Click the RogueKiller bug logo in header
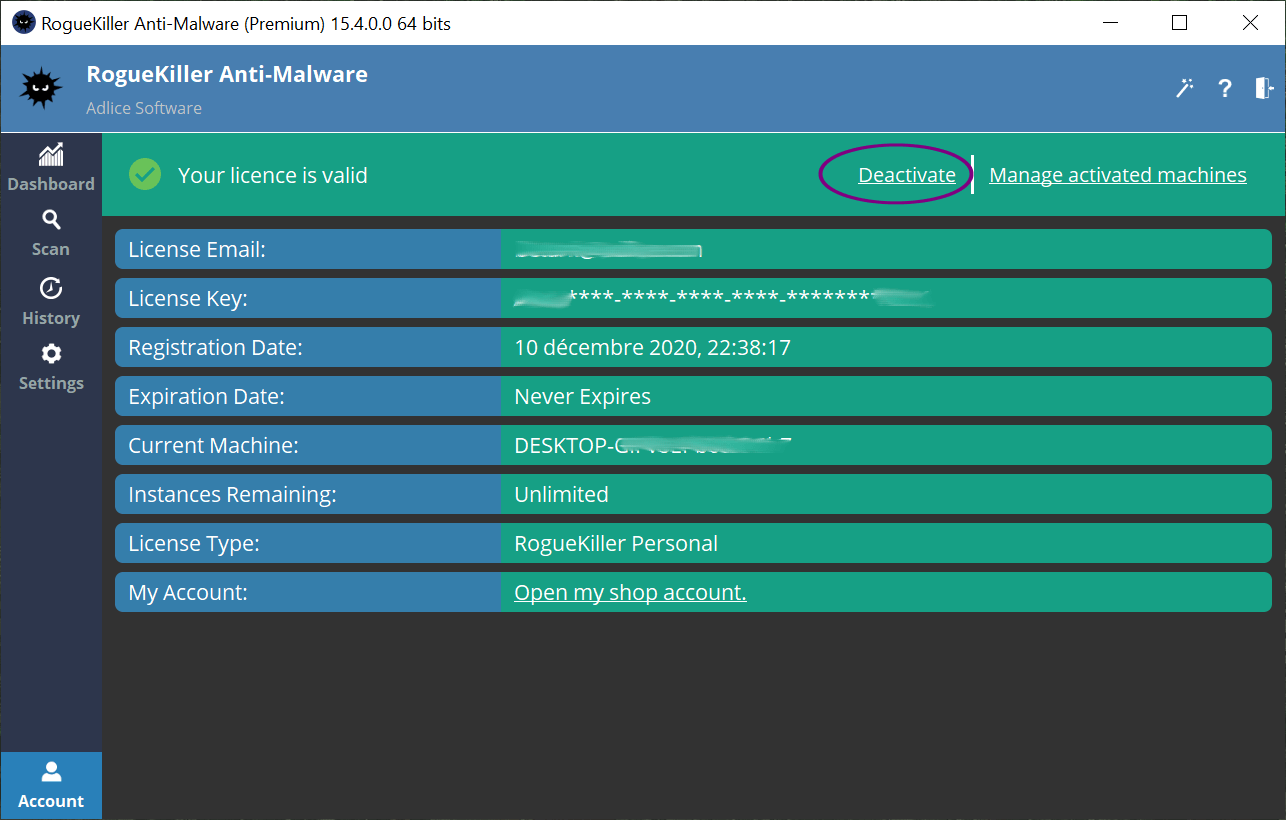1286x820 pixels. pyautogui.click(x=42, y=89)
